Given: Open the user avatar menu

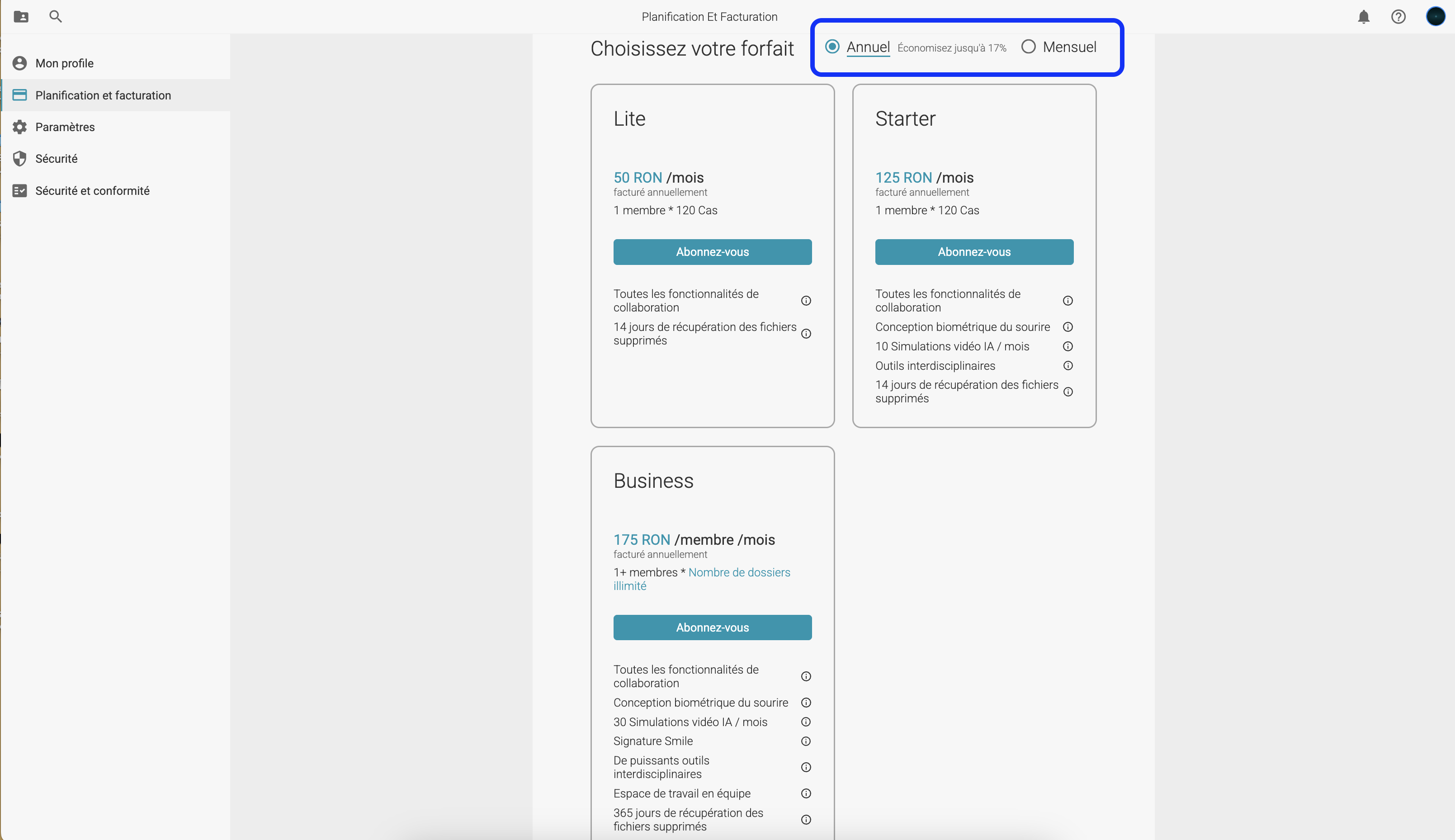Looking at the screenshot, I should (1435, 17).
